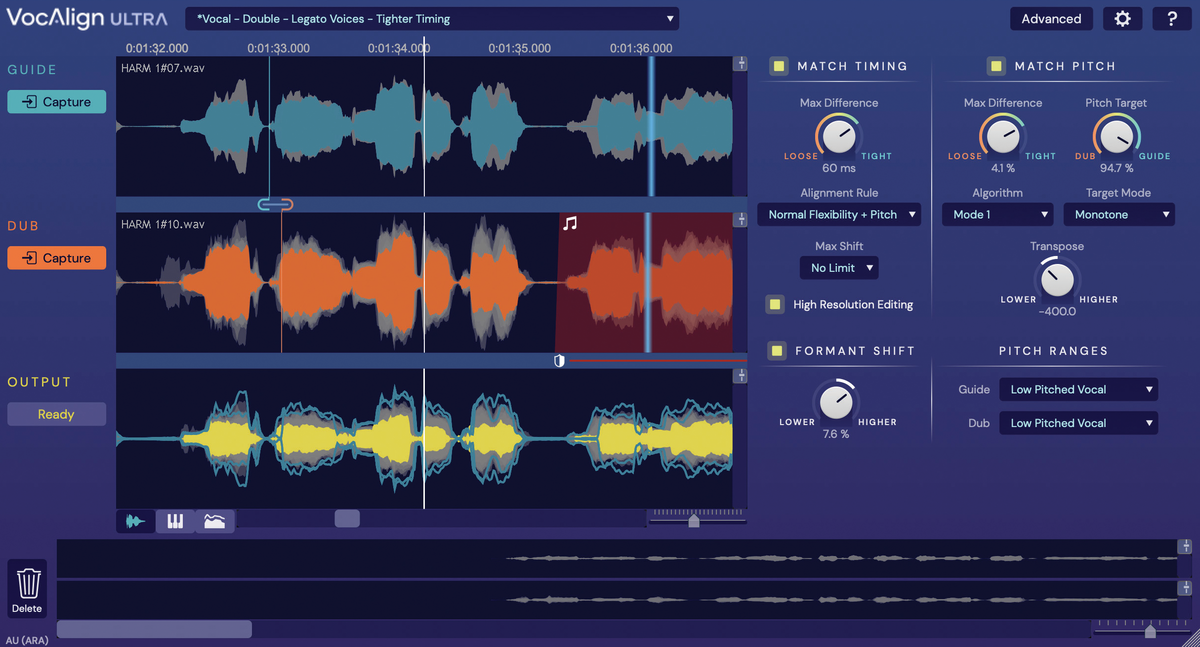The height and width of the screenshot is (647, 1200).
Task: Open the settings gear
Action: click(1122, 18)
